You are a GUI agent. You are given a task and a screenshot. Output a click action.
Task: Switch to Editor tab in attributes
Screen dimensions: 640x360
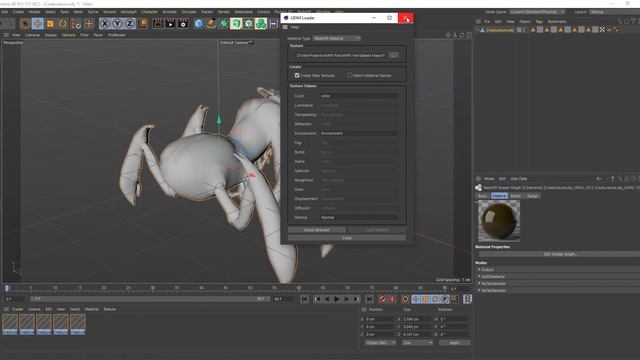coord(516,196)
